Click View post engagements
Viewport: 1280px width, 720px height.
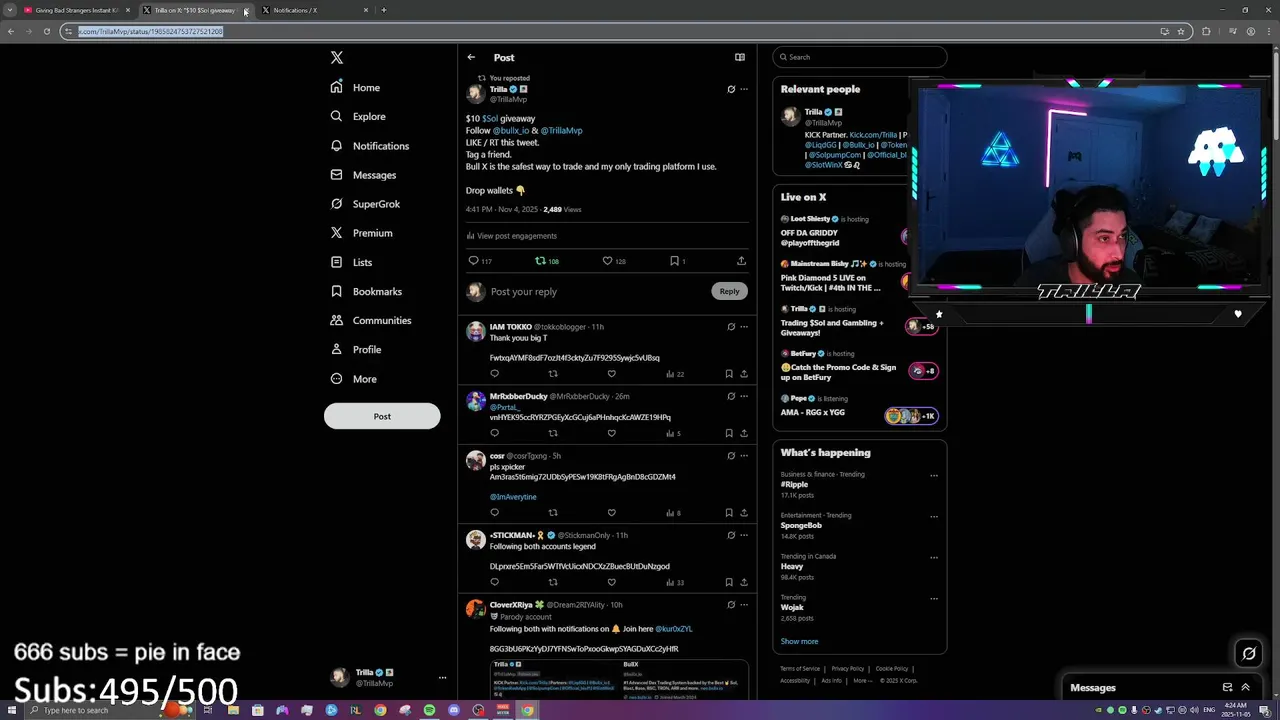[512, 236]
